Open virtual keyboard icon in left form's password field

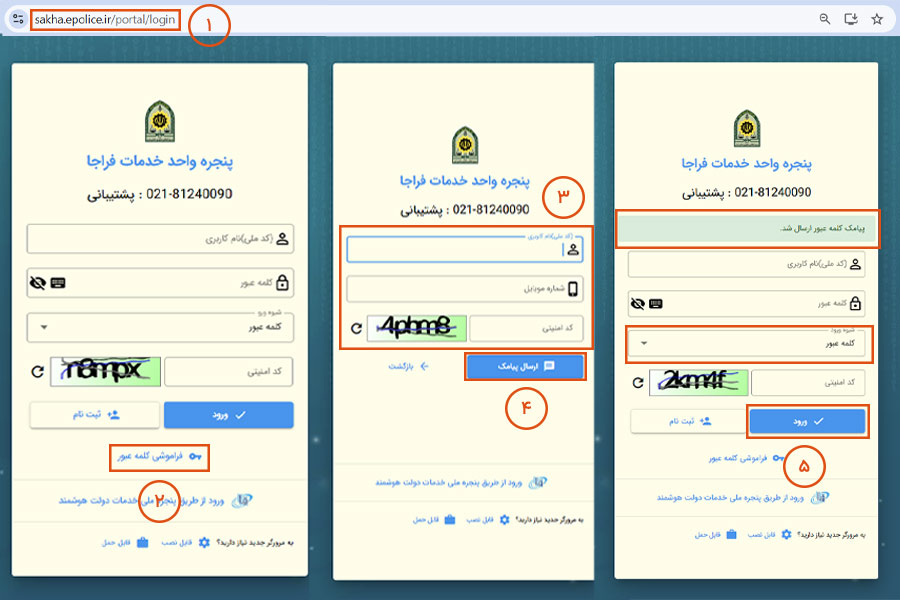[x=58, y=284]
